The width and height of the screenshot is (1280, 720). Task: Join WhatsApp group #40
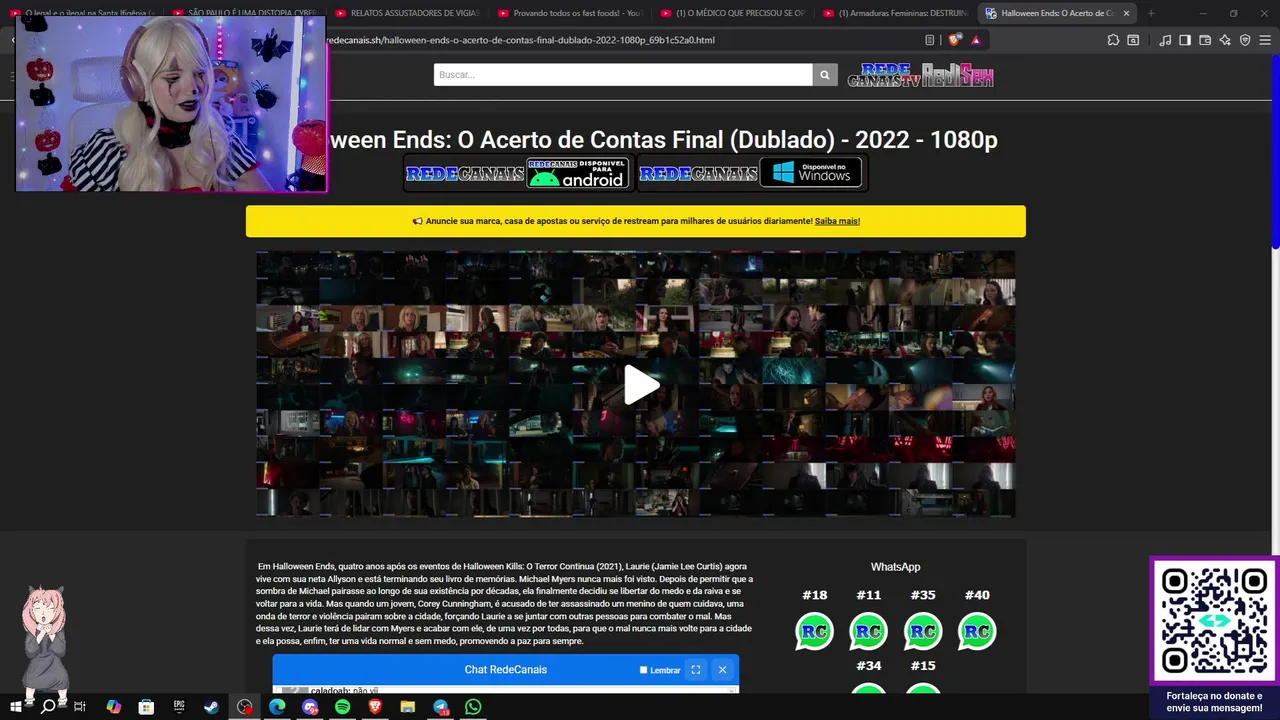pos(977,631)
